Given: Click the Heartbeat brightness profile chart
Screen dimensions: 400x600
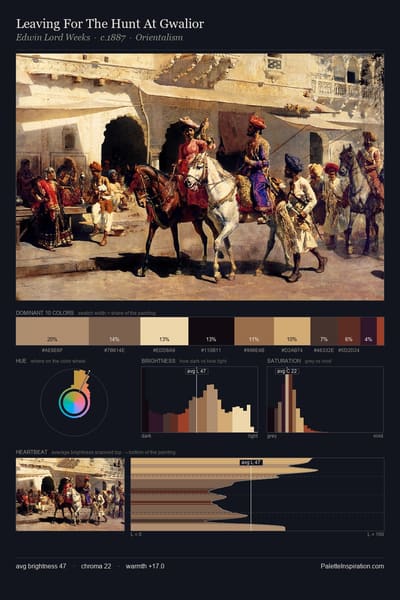Looking at the screenshot, I should [x=258, y=494].
